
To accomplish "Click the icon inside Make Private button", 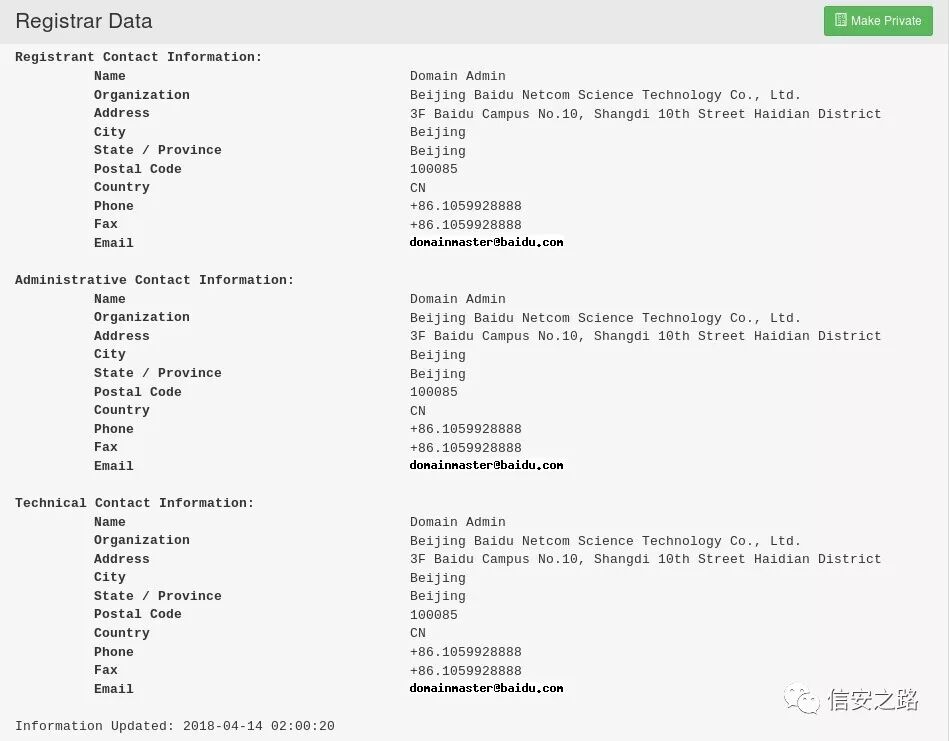I will pos(841,20).
